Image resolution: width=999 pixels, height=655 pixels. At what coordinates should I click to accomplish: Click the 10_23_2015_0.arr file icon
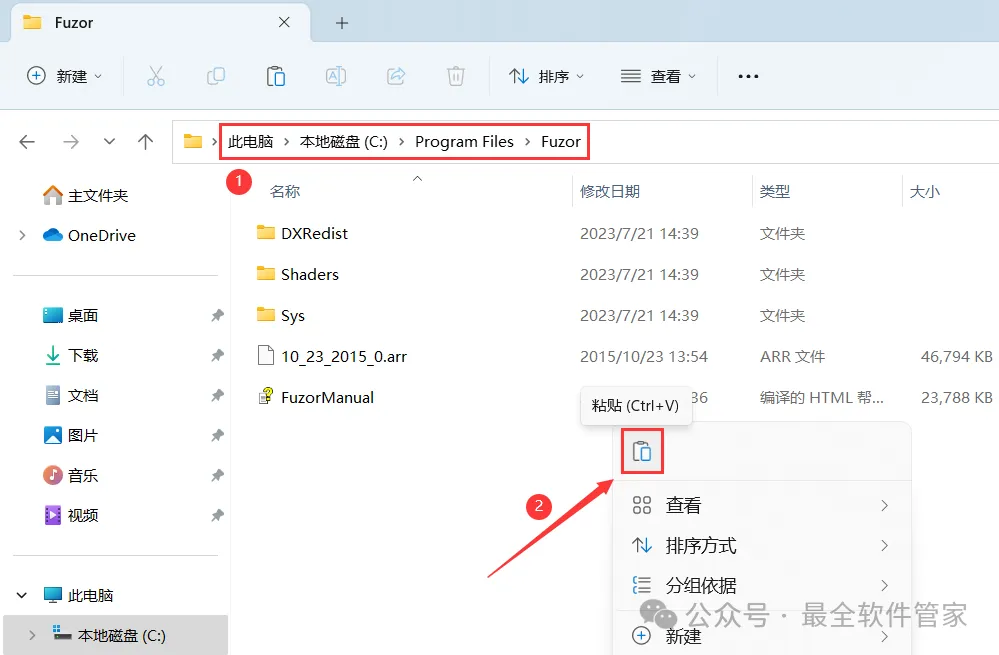(x=266, y=355)
